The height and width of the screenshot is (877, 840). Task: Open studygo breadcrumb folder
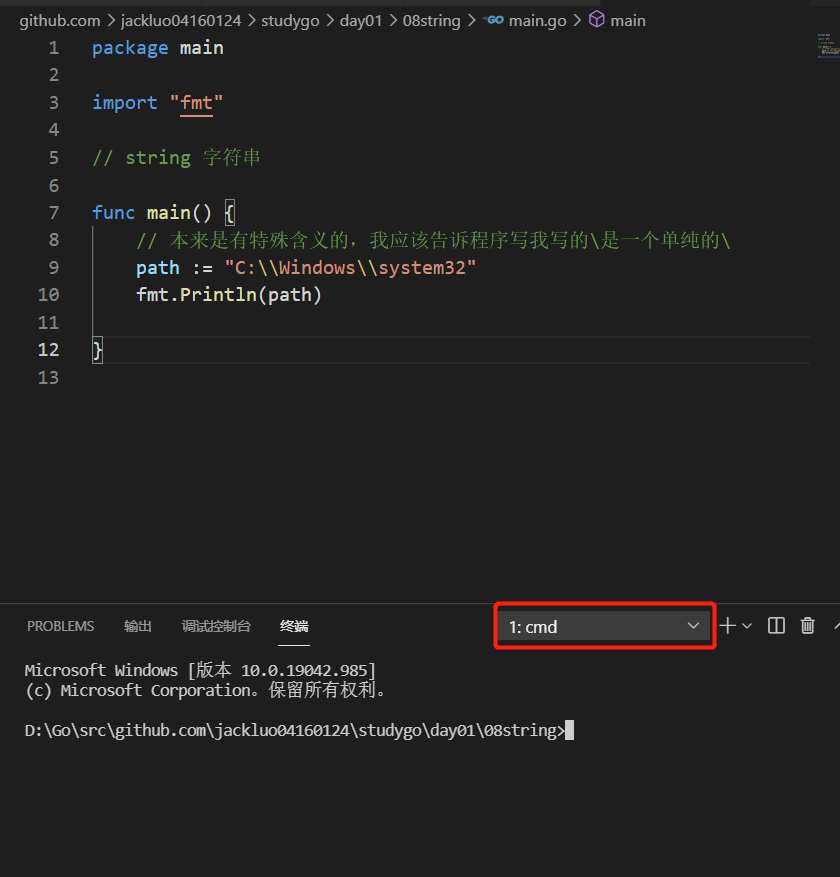tap(290, 21)
